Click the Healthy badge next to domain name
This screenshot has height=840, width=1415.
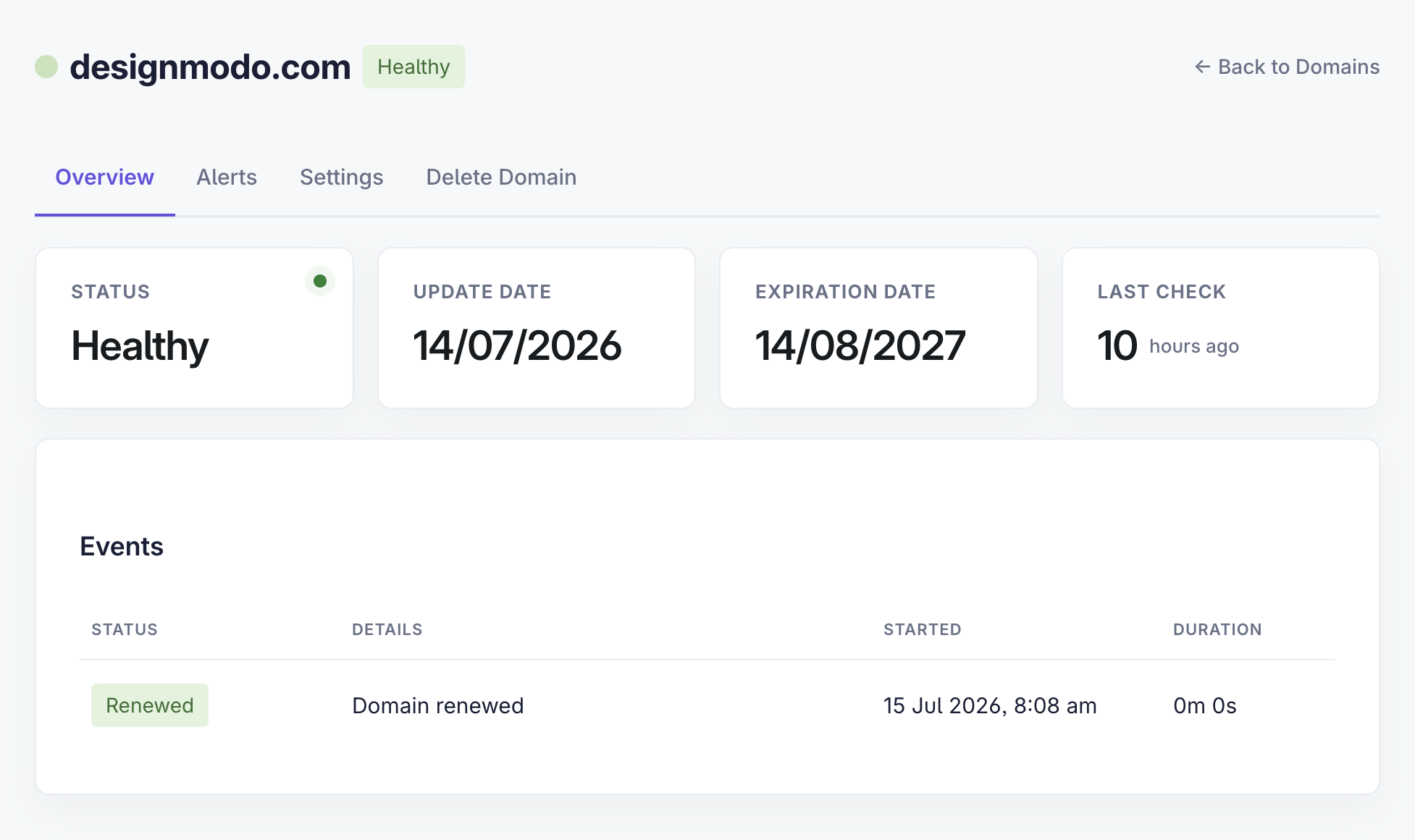(x=413, y=67)
